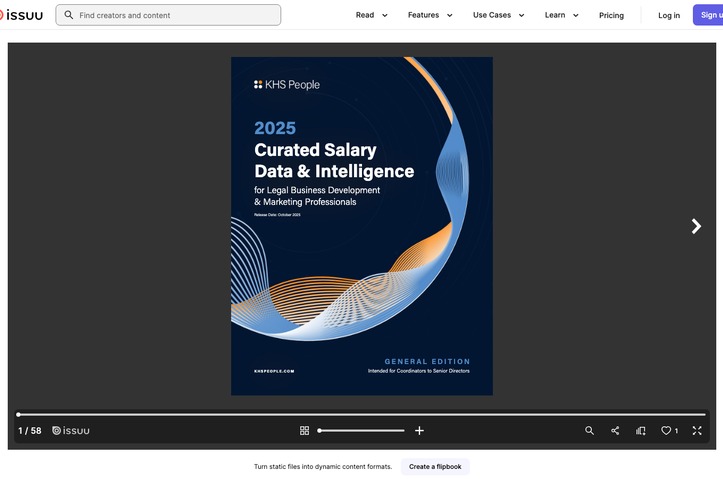Like the publication with heart icon
723x479 pixels.
coord(666,431)
